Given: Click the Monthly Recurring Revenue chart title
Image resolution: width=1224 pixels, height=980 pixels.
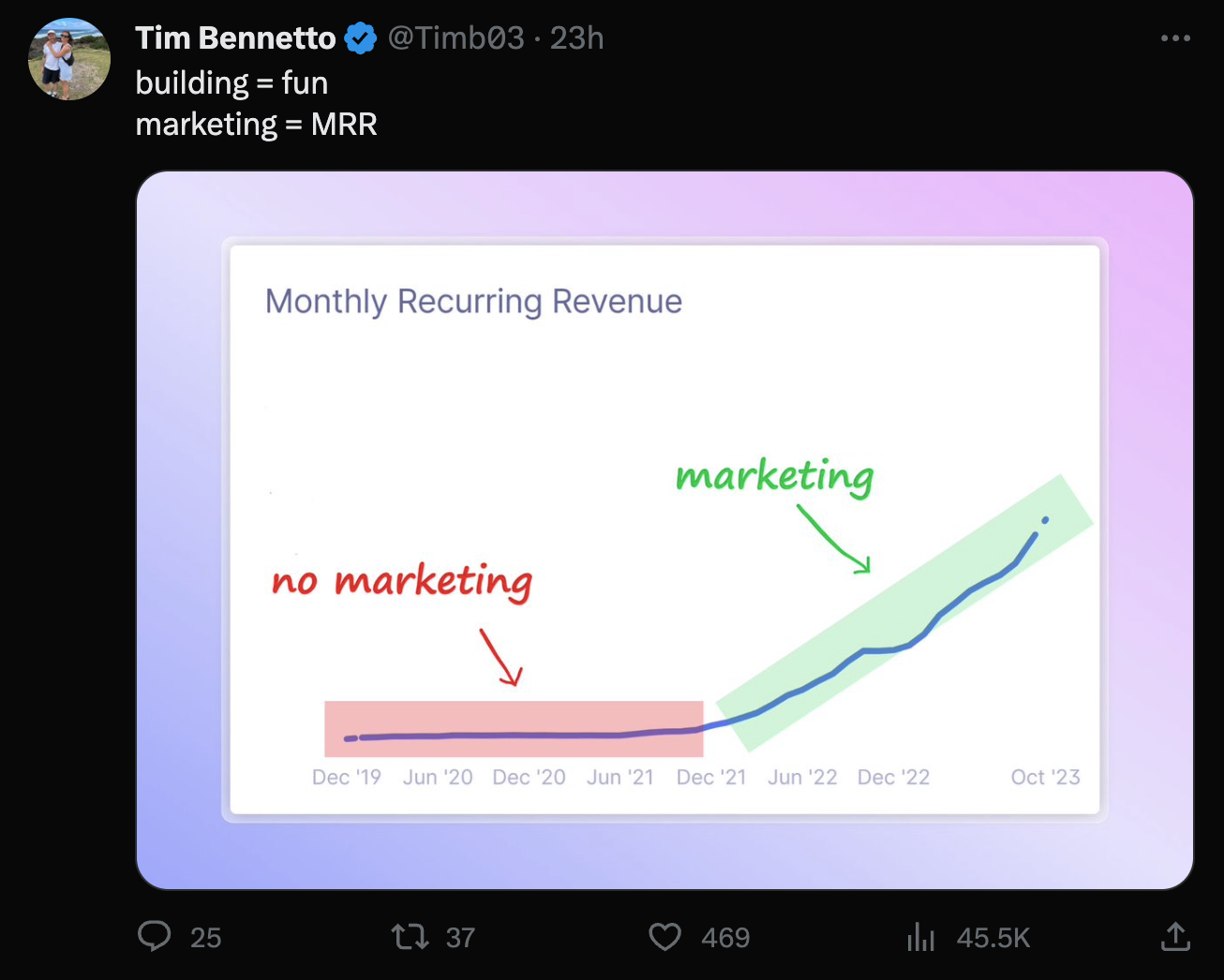Looking at the screenshot, I should coord(473,302).
